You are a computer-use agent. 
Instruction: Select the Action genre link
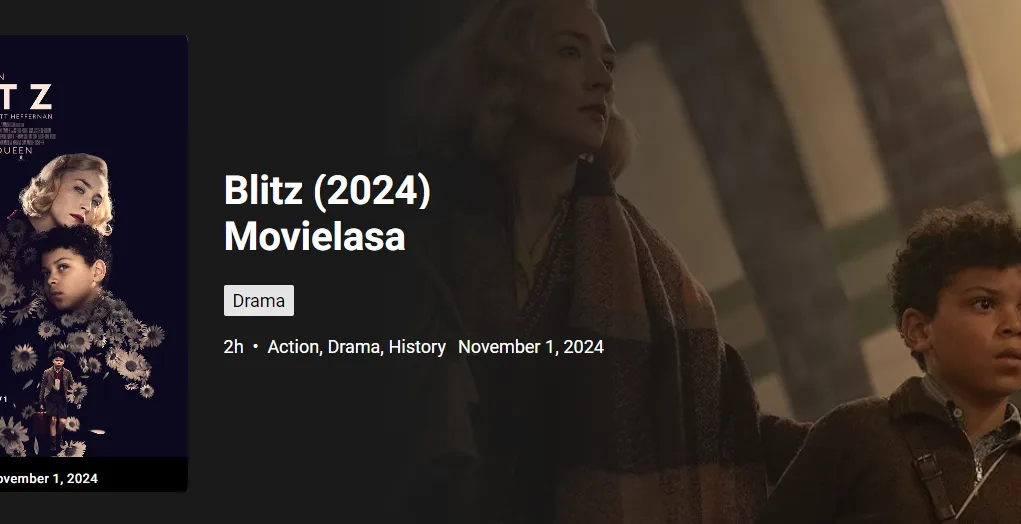click(x=294, y=347)
